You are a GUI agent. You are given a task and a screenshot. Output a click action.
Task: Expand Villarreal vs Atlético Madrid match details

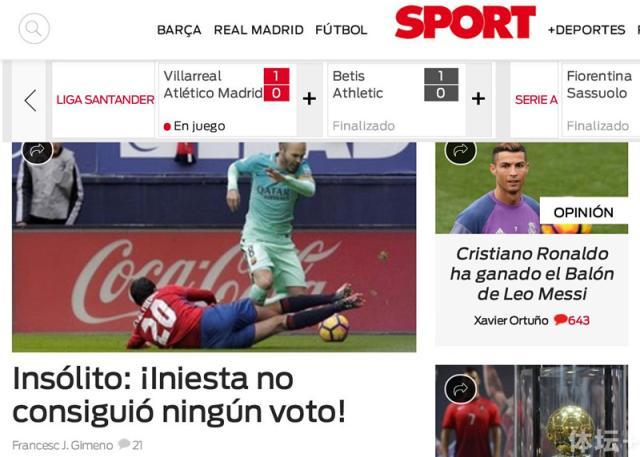coord(309,99)
